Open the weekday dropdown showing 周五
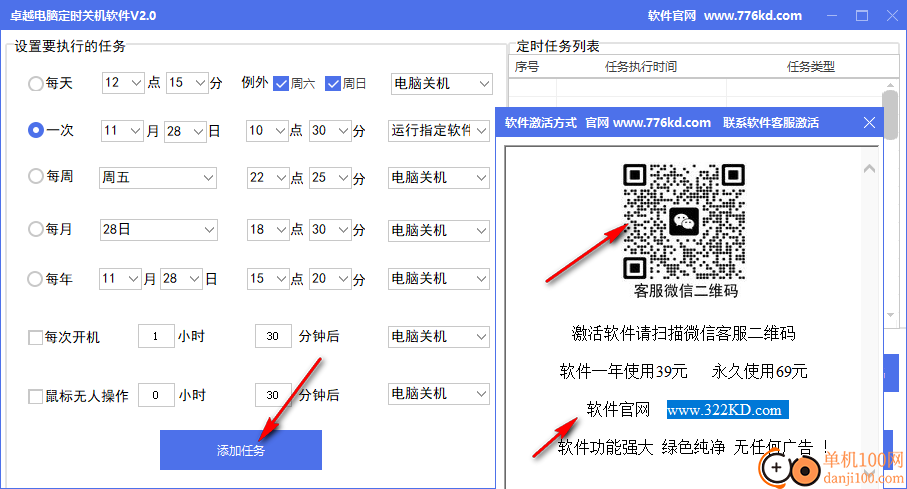907x489 pixels. [158, 178]
